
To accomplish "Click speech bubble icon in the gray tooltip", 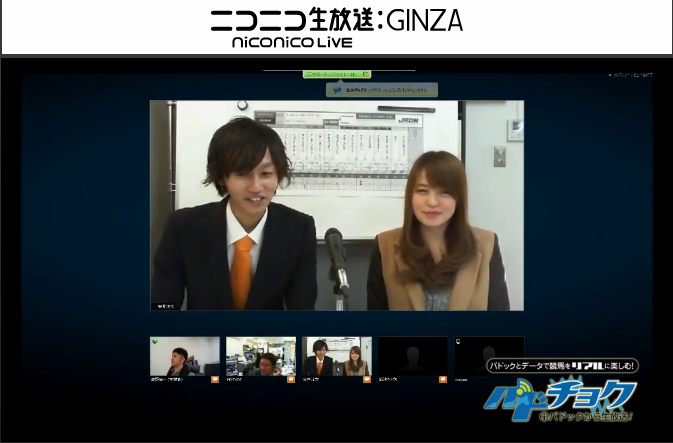I will (337, 90).
